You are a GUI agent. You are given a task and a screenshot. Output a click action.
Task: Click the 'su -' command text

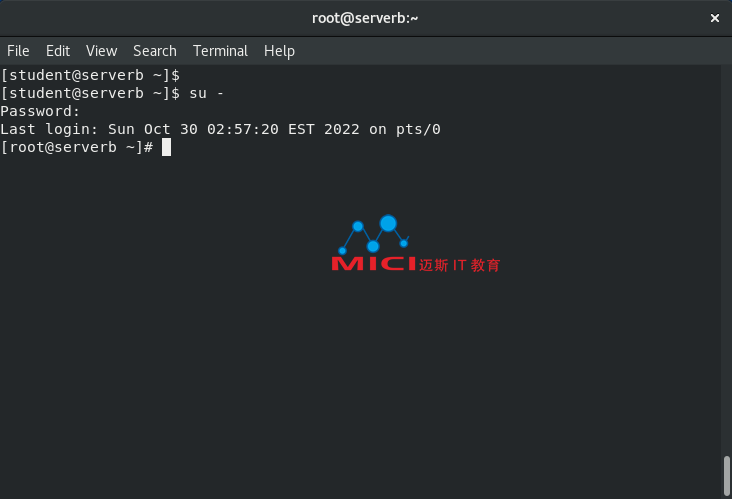pos(206,93)
